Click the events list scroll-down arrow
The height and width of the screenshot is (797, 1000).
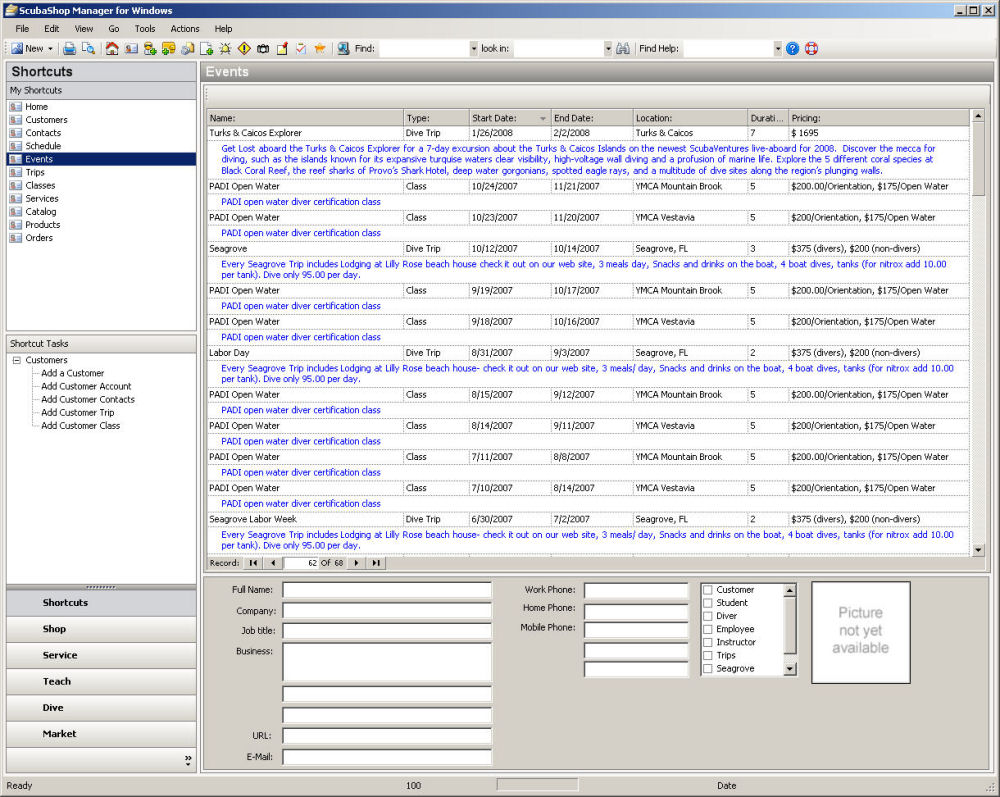point(978,550)
